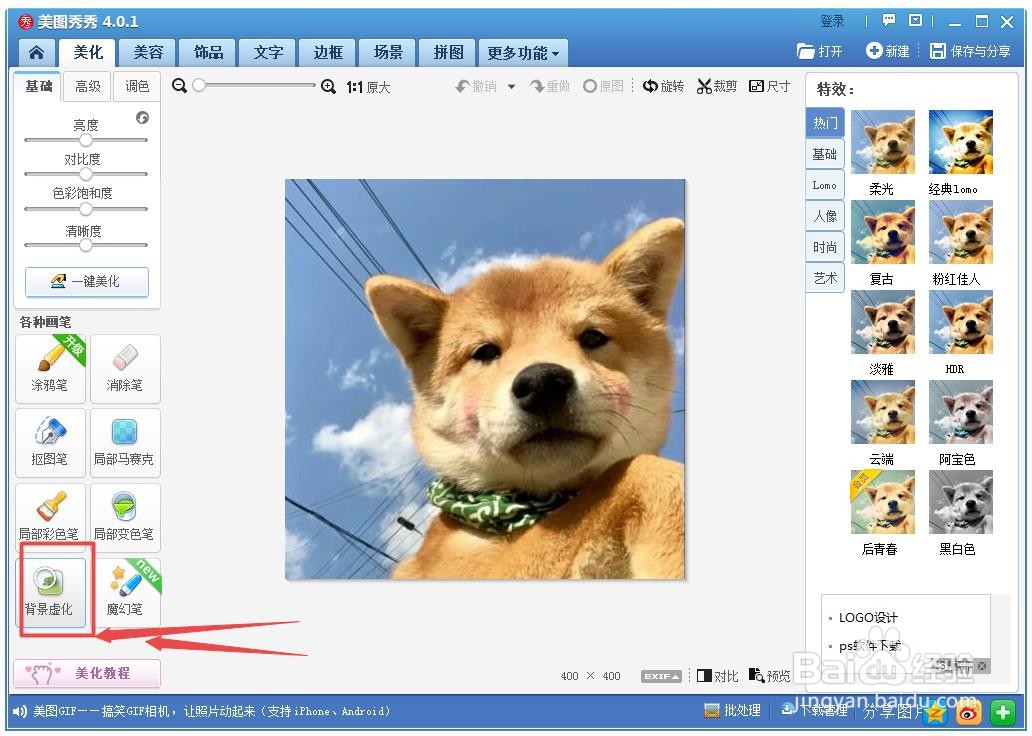Click the 重做 redo button

tap(550, 86)
